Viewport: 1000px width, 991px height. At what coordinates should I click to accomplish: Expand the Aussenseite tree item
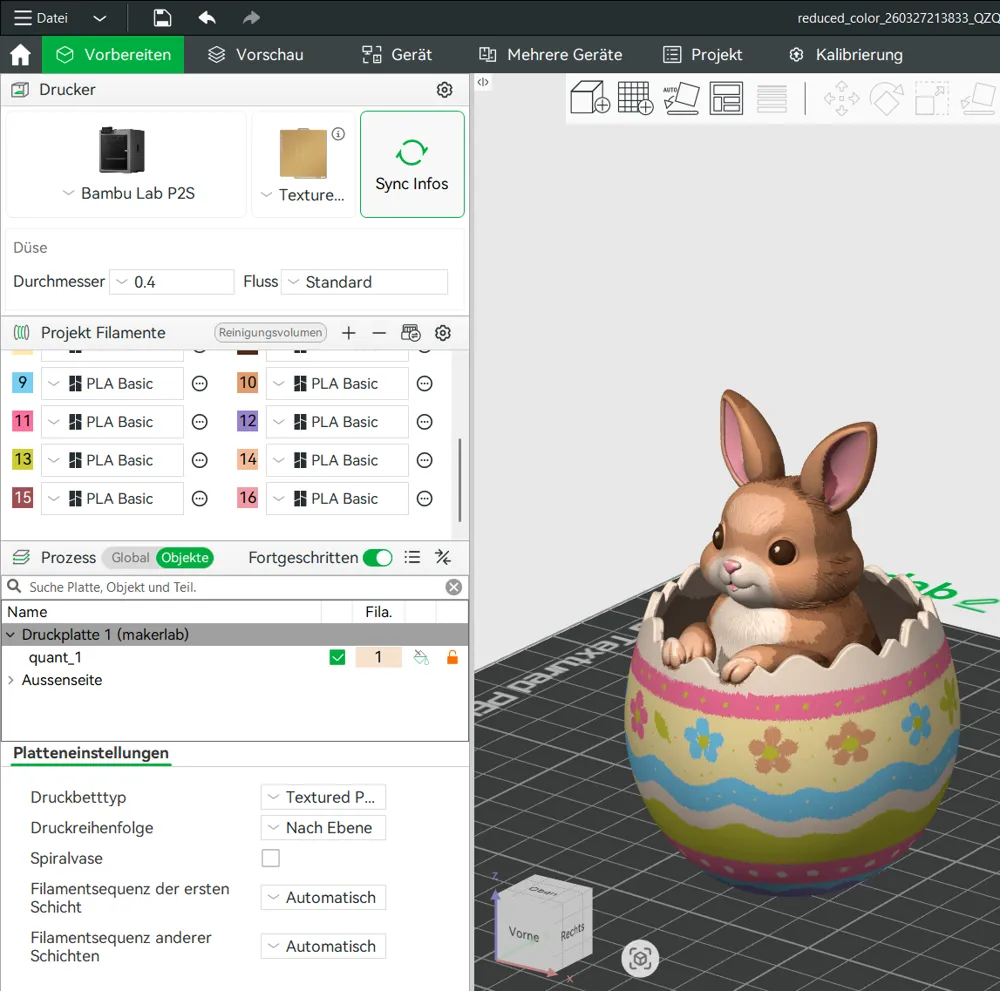[x=11, y=680]
